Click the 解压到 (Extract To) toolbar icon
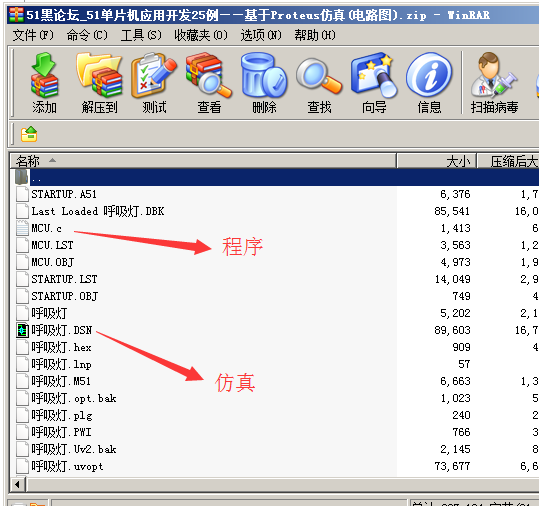539x506 pixels. tap(99, 75)
